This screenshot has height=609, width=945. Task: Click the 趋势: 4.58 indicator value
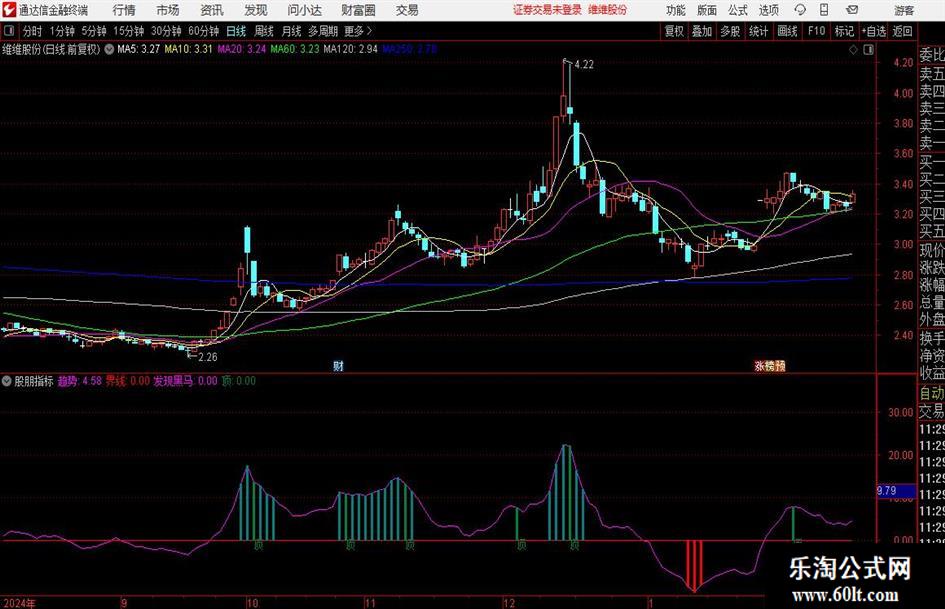point(80,381)
